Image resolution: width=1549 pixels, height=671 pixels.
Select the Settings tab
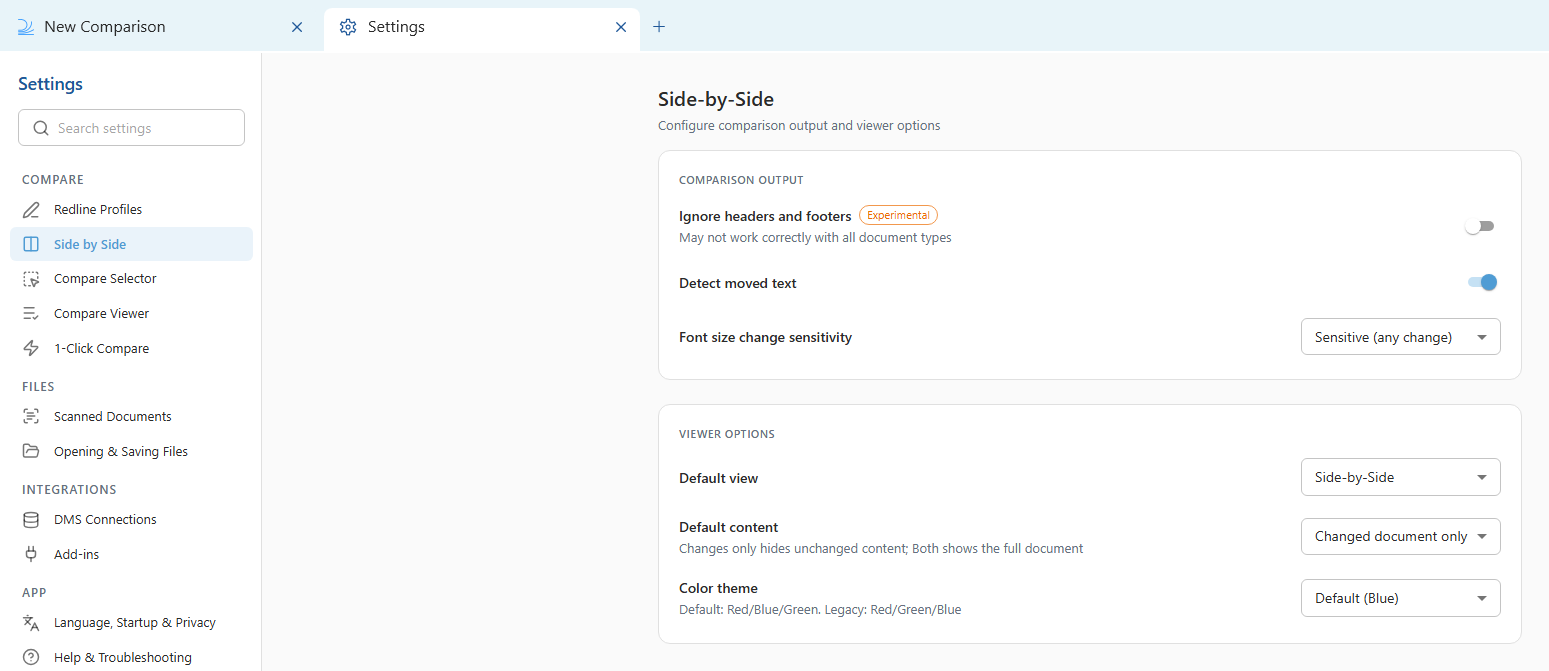[482, 28]
